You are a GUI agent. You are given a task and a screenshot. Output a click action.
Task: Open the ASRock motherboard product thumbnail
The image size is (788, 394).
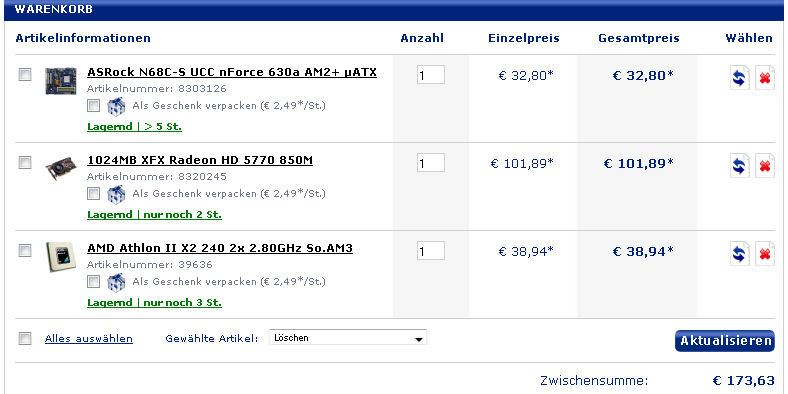[x=61, y=80]
